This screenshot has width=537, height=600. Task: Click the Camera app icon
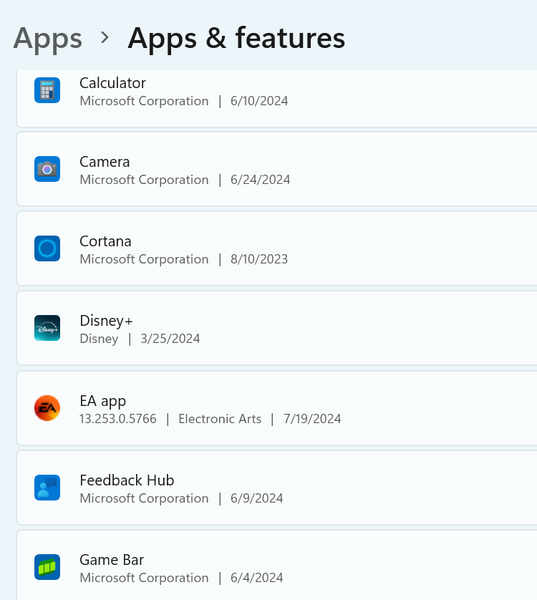[47, 169]
